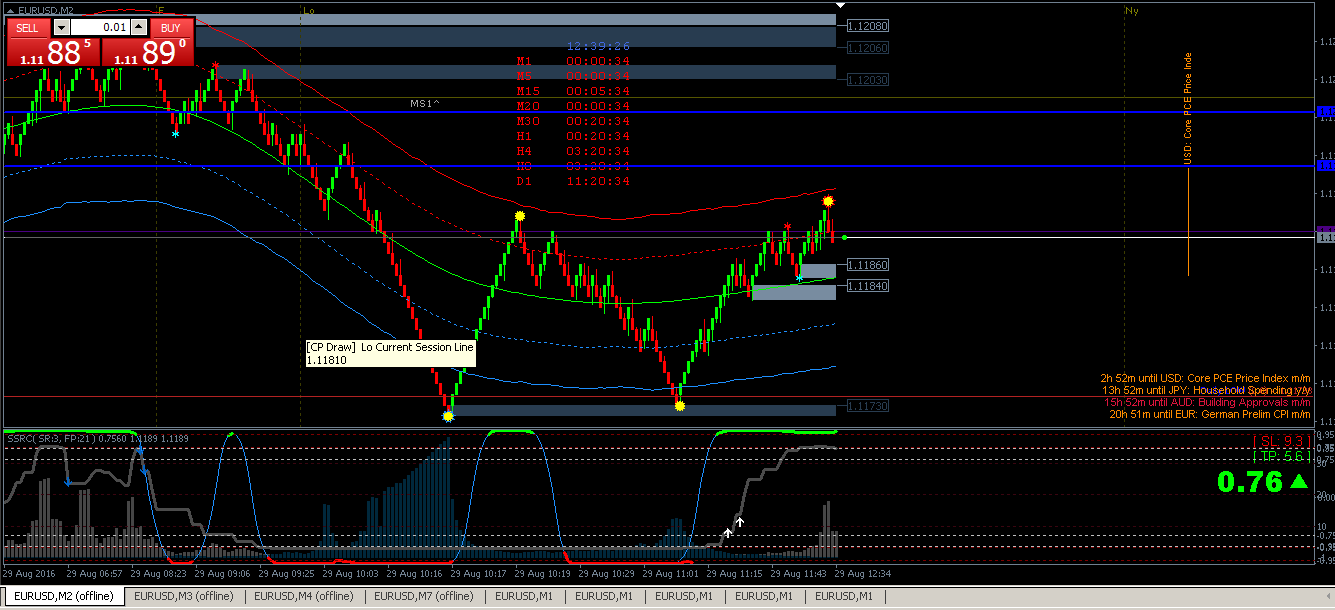Click the 1.11860 zone price label

click(x=867, y=265)
